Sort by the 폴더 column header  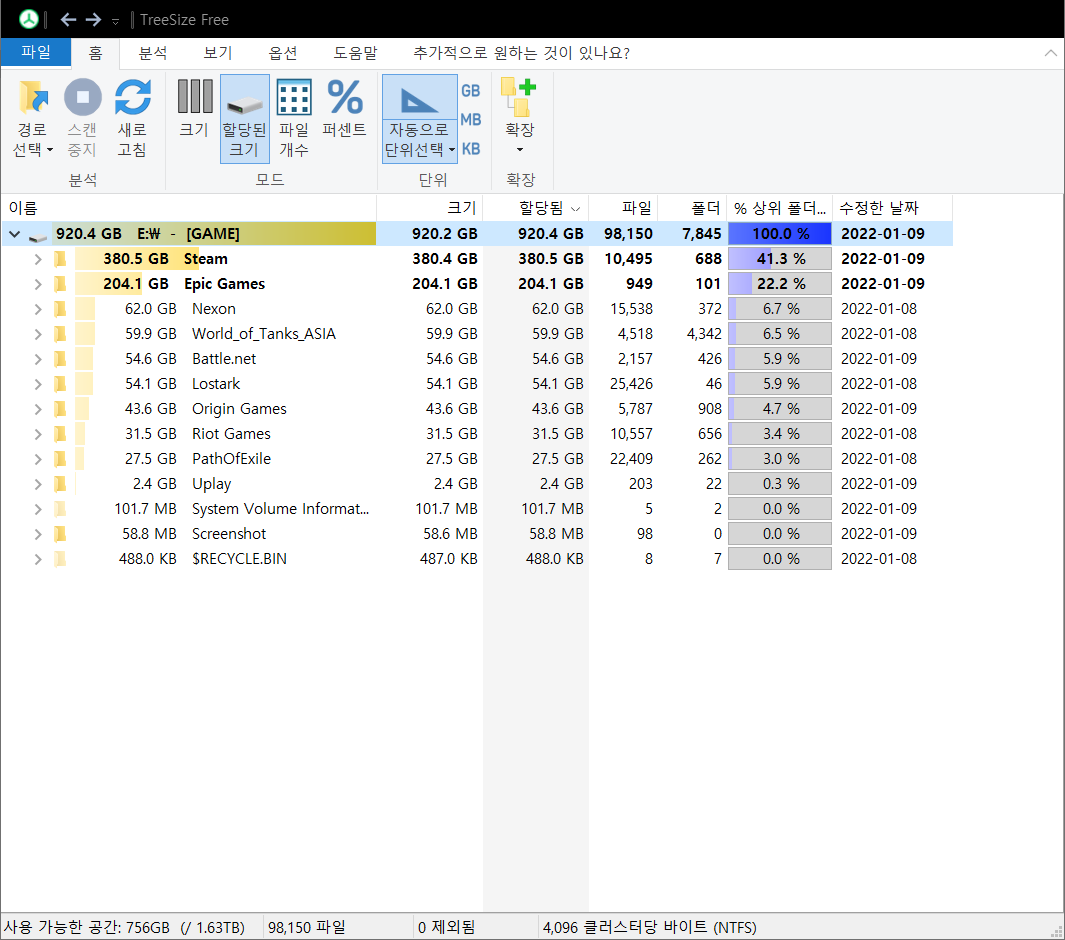point(693,208)
